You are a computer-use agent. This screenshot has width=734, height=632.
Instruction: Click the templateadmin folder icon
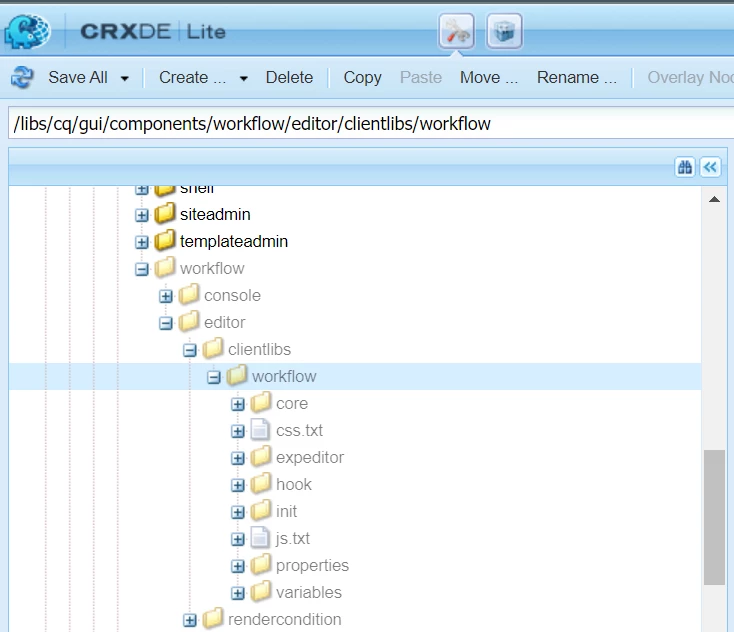click(165, 241)
